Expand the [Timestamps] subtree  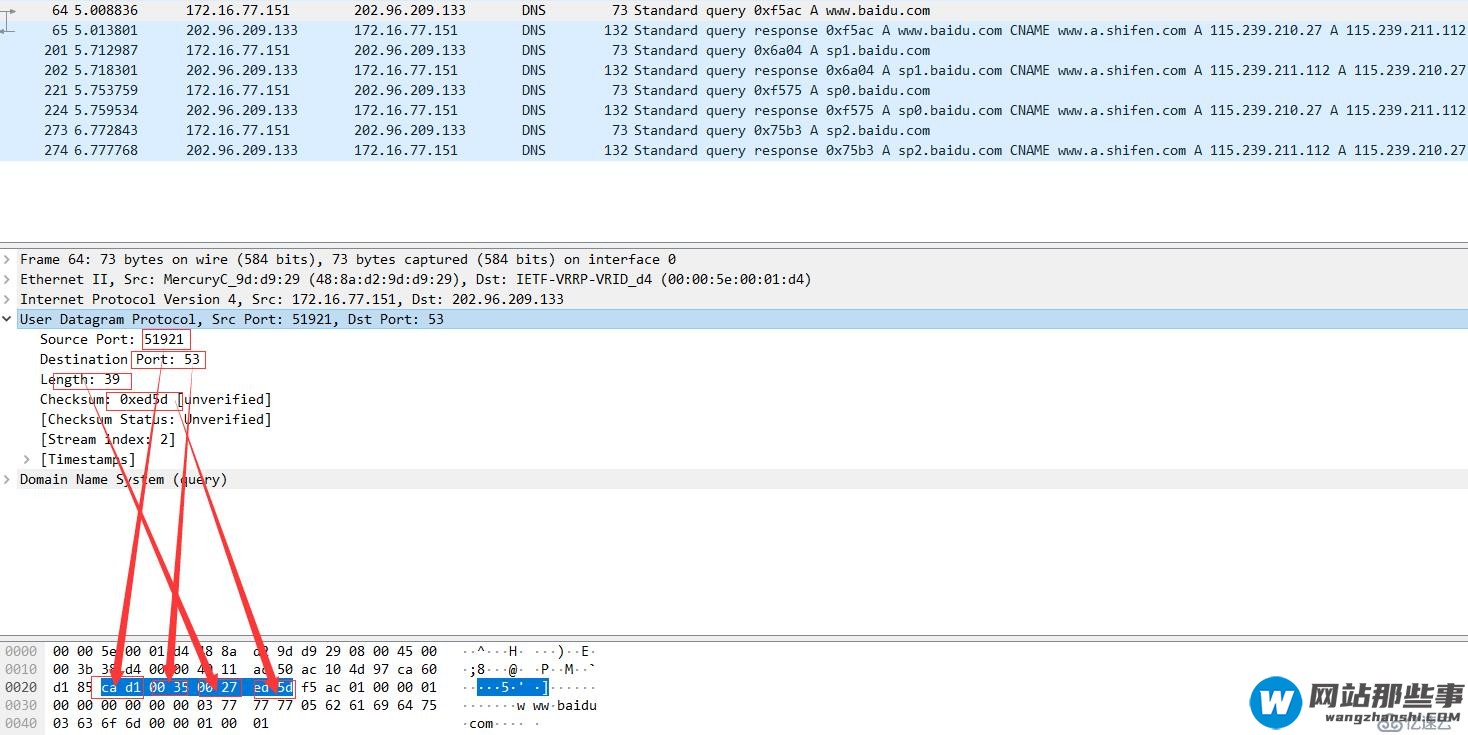click(x=27, y=459)
